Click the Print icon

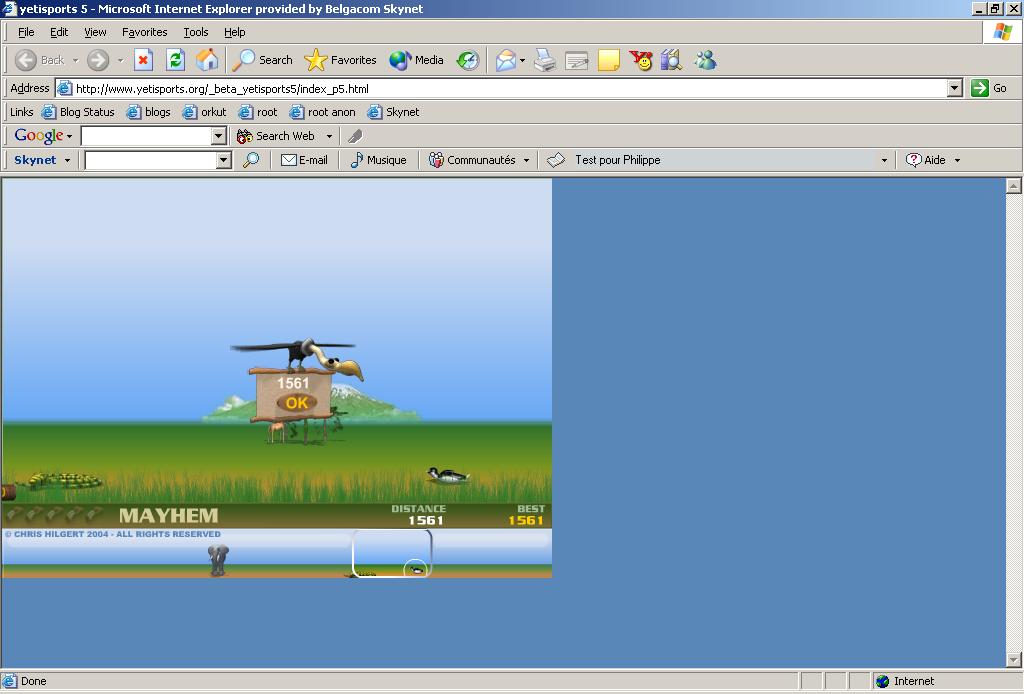click(x=545, y=60)
